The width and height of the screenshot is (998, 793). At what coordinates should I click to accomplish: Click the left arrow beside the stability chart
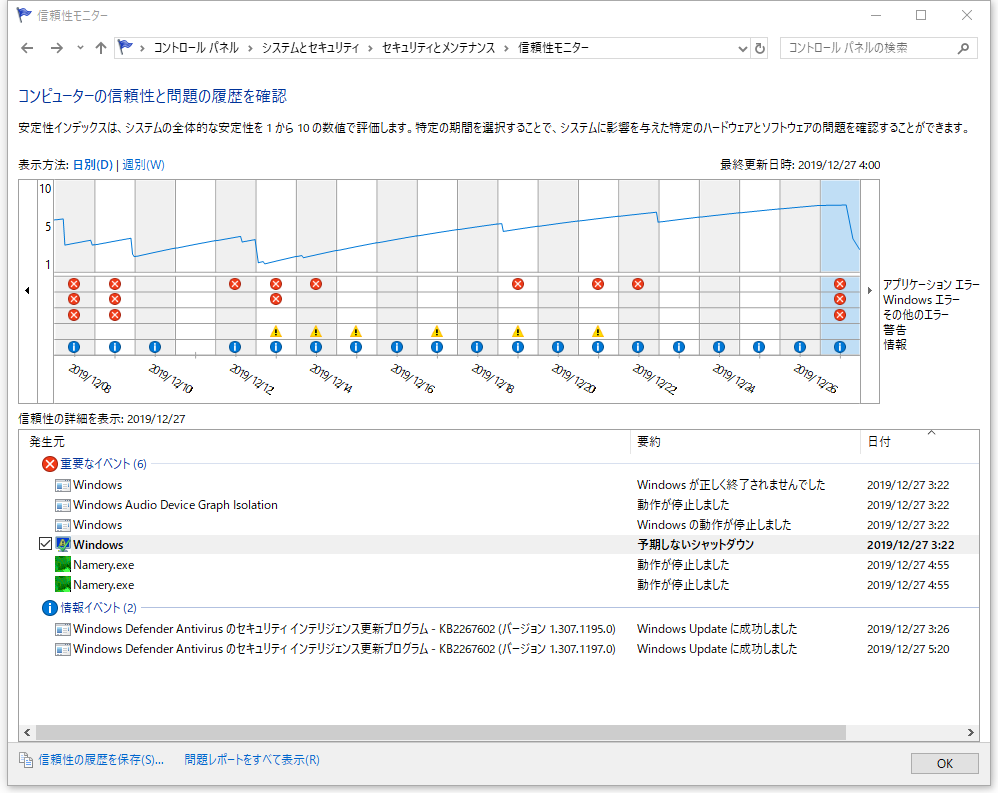(x=26, y=290)
